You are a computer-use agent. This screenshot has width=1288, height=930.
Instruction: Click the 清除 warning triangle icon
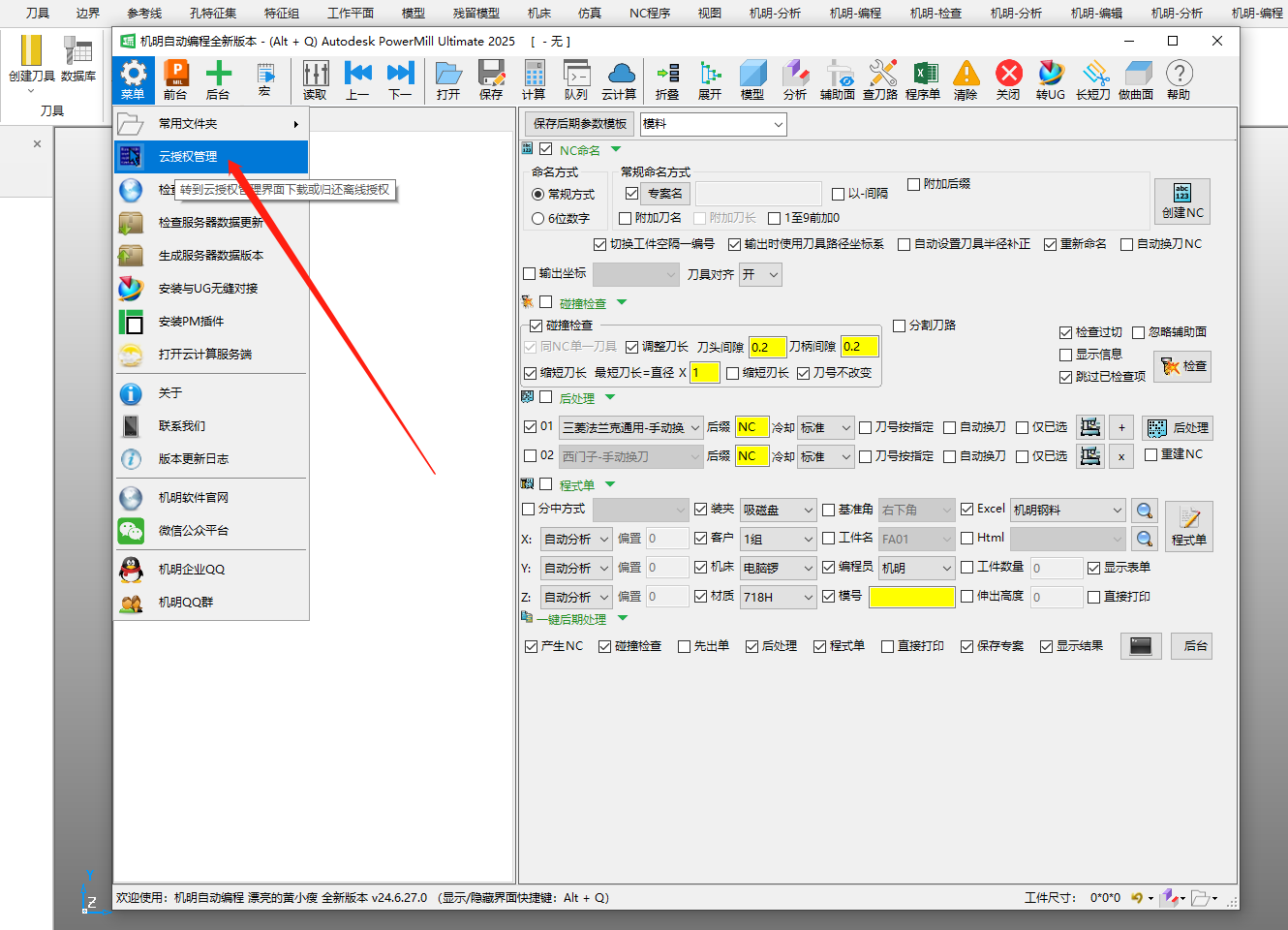(x=966, y=79)
